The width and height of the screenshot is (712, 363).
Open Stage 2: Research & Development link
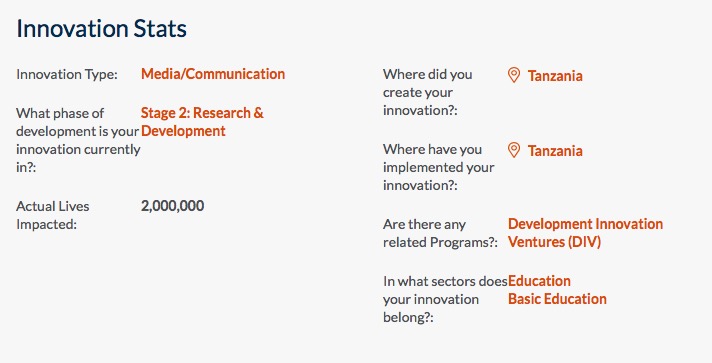pos(202,122)
